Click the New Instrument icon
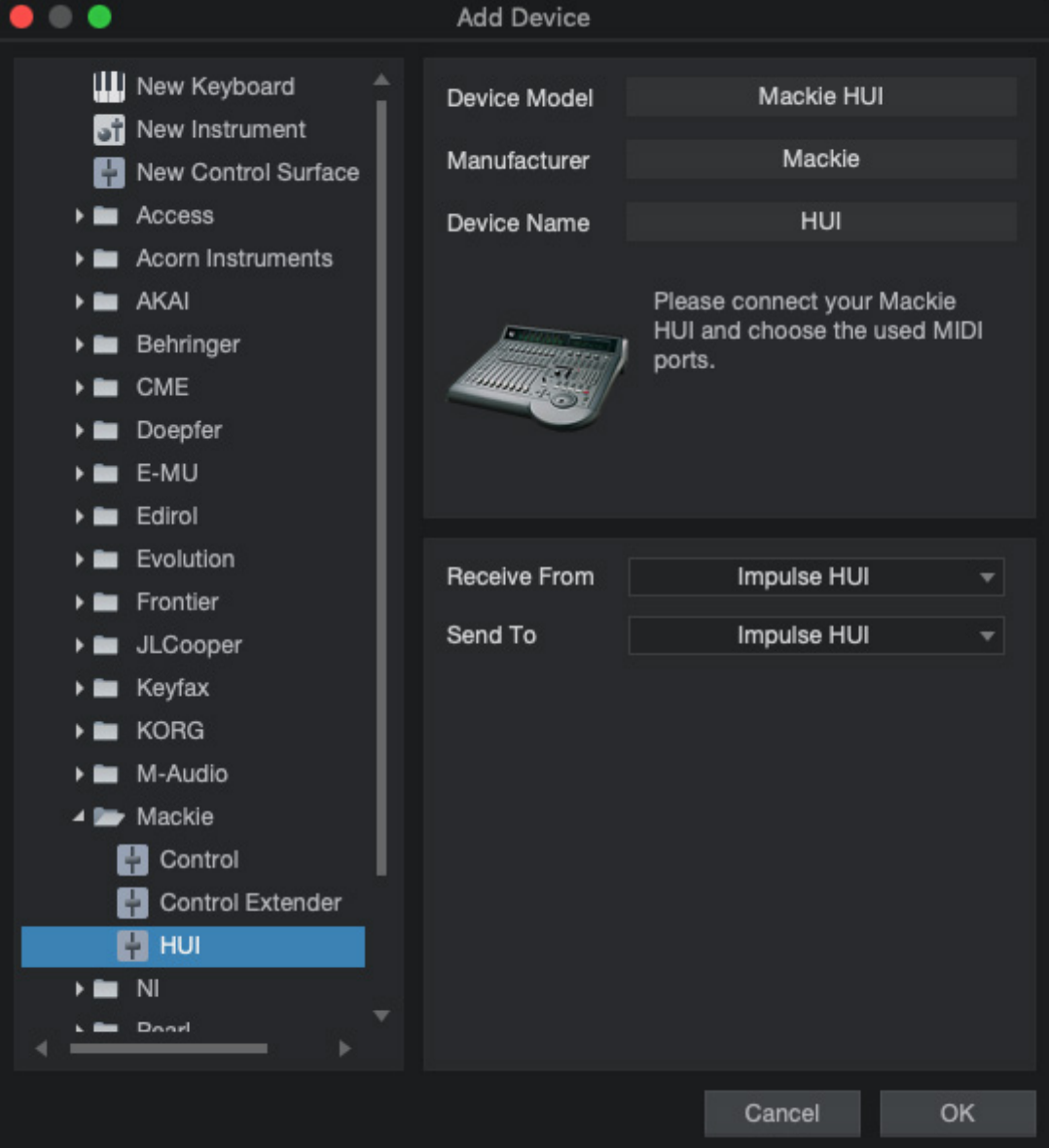1049x1148 pixels. (109, 129)
